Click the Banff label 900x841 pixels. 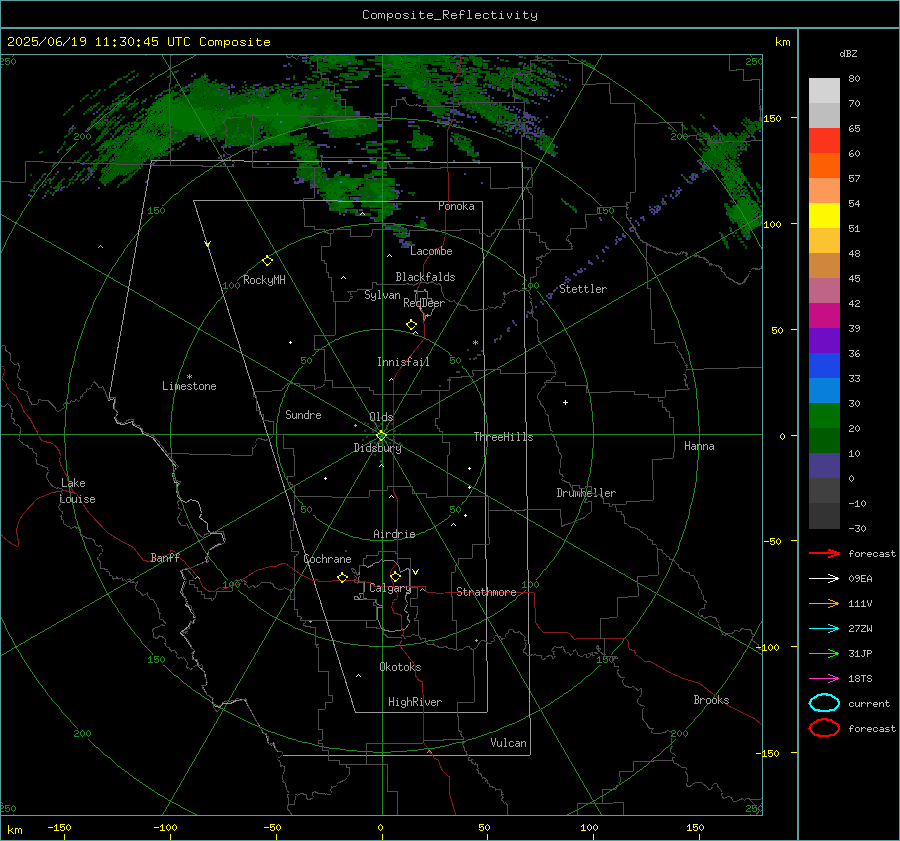coord(165,557)
